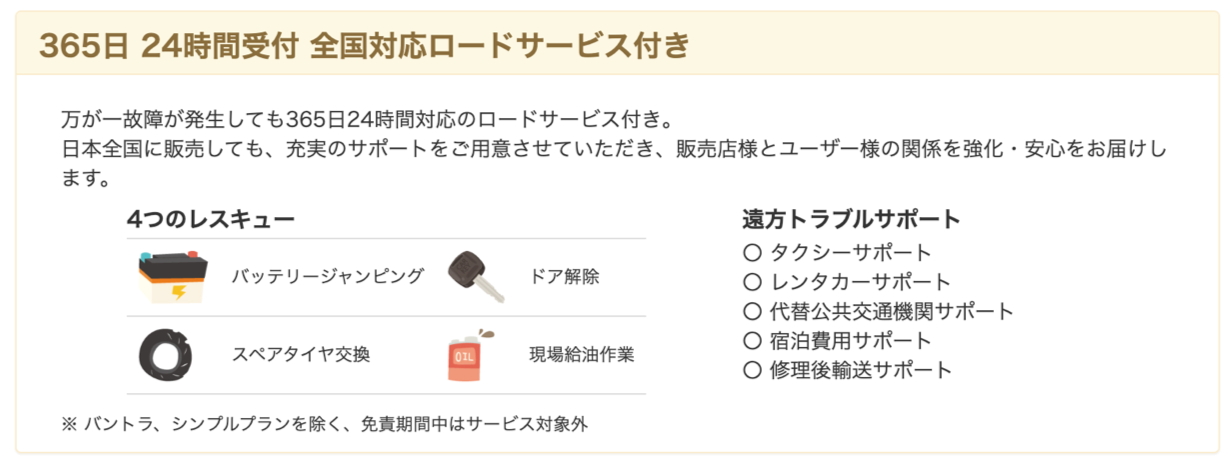Click the バッテリージャンピング label
Viewport: 1231px width, 466px height.
pyautogui.click(x=328, y=277)
